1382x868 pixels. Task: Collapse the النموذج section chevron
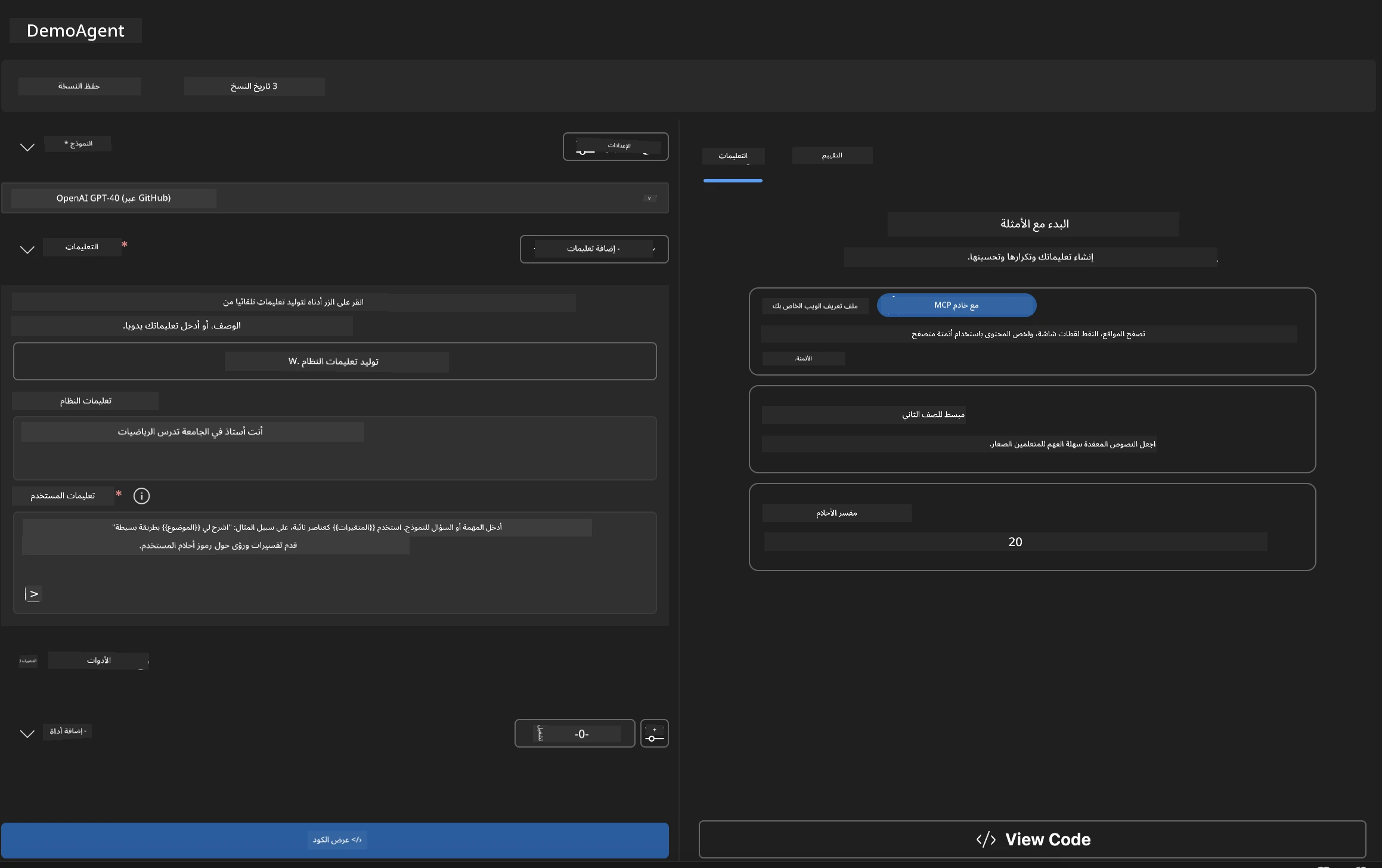(27, 147)
